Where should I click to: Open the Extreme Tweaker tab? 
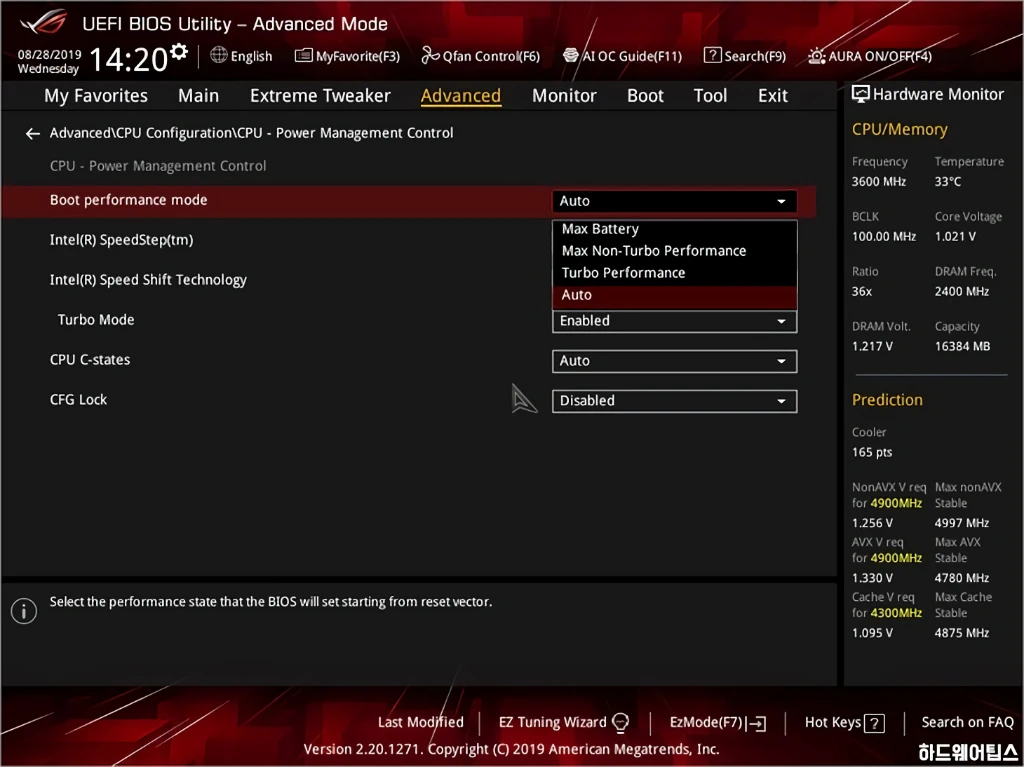(320, 95)
